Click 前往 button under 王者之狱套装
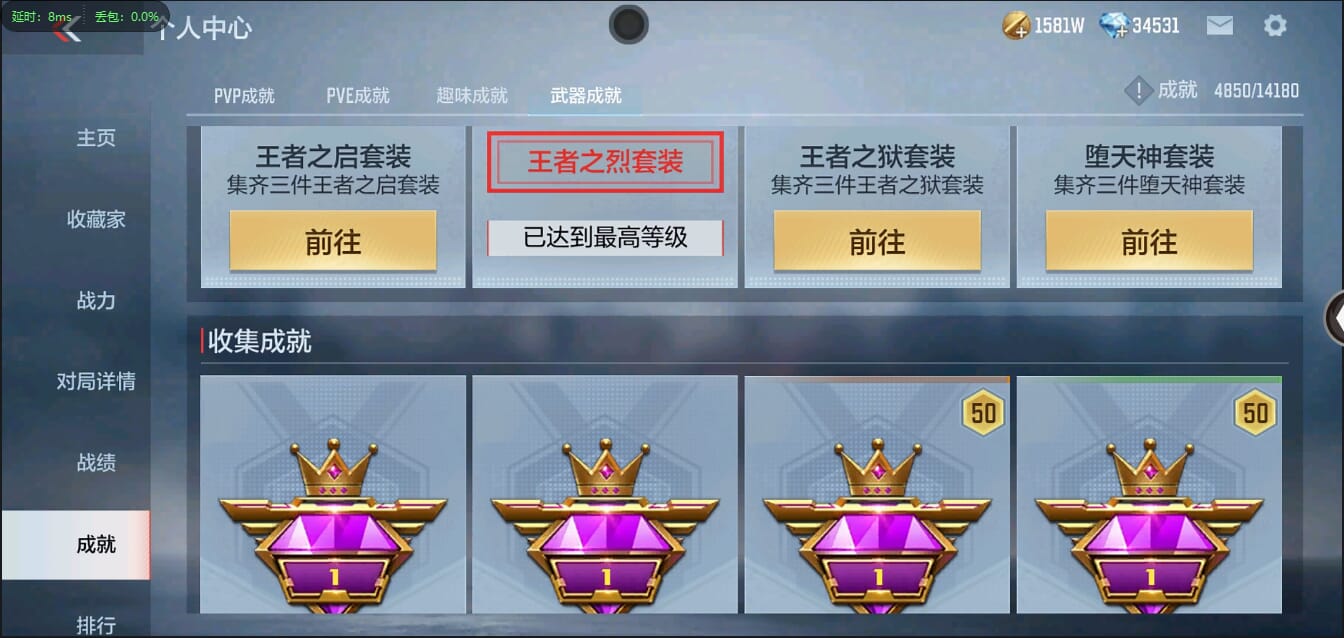This screenshot has width=1344, height=638. pyautogui.click(x=877, y=241)
